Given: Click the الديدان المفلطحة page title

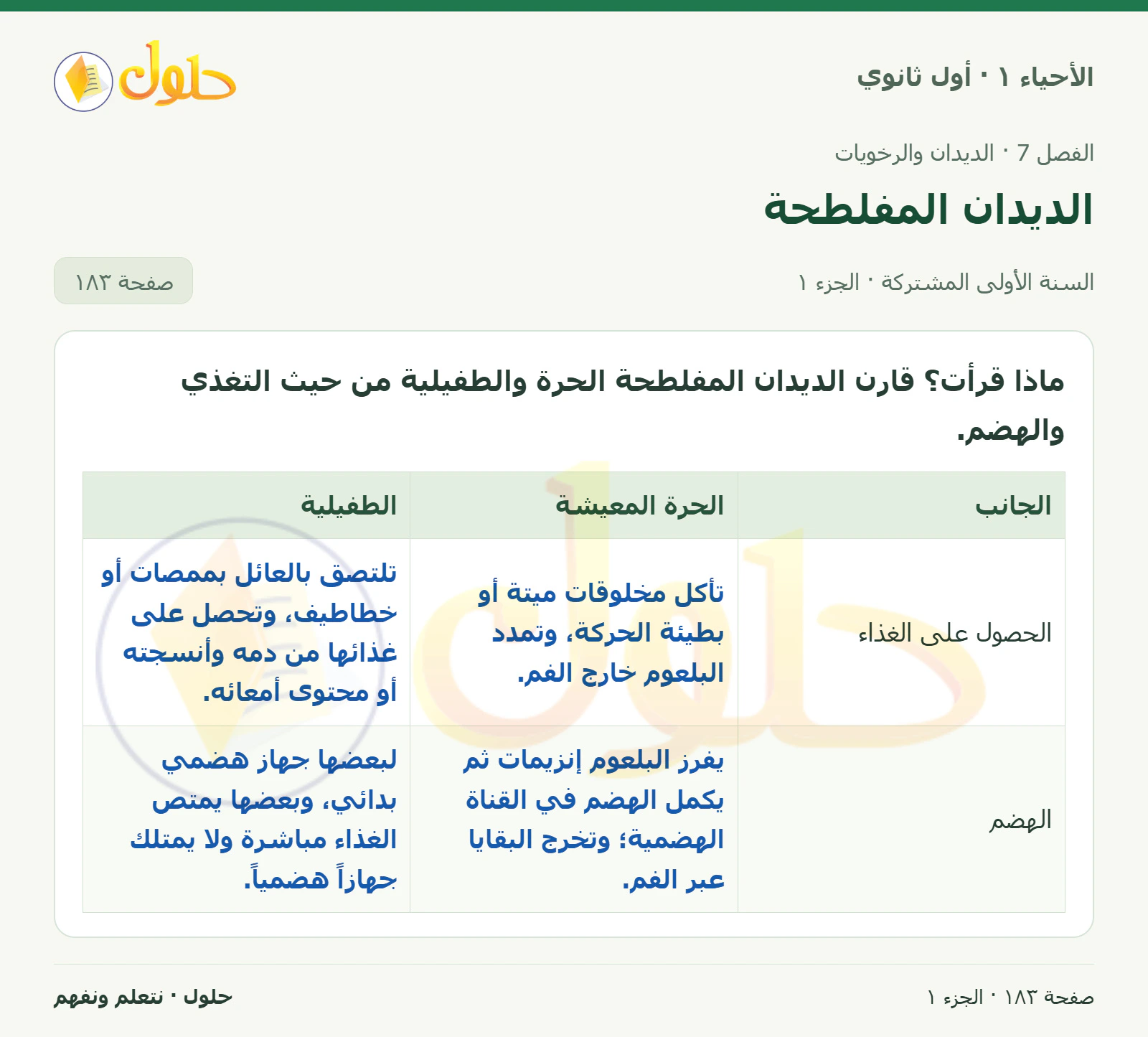Looking at the screenshot, I should point(928,210).
